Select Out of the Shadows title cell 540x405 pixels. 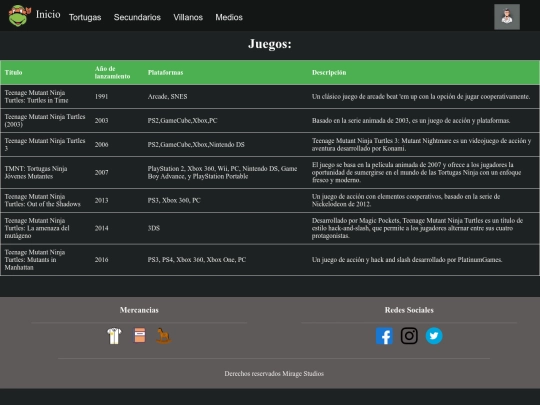46,200
